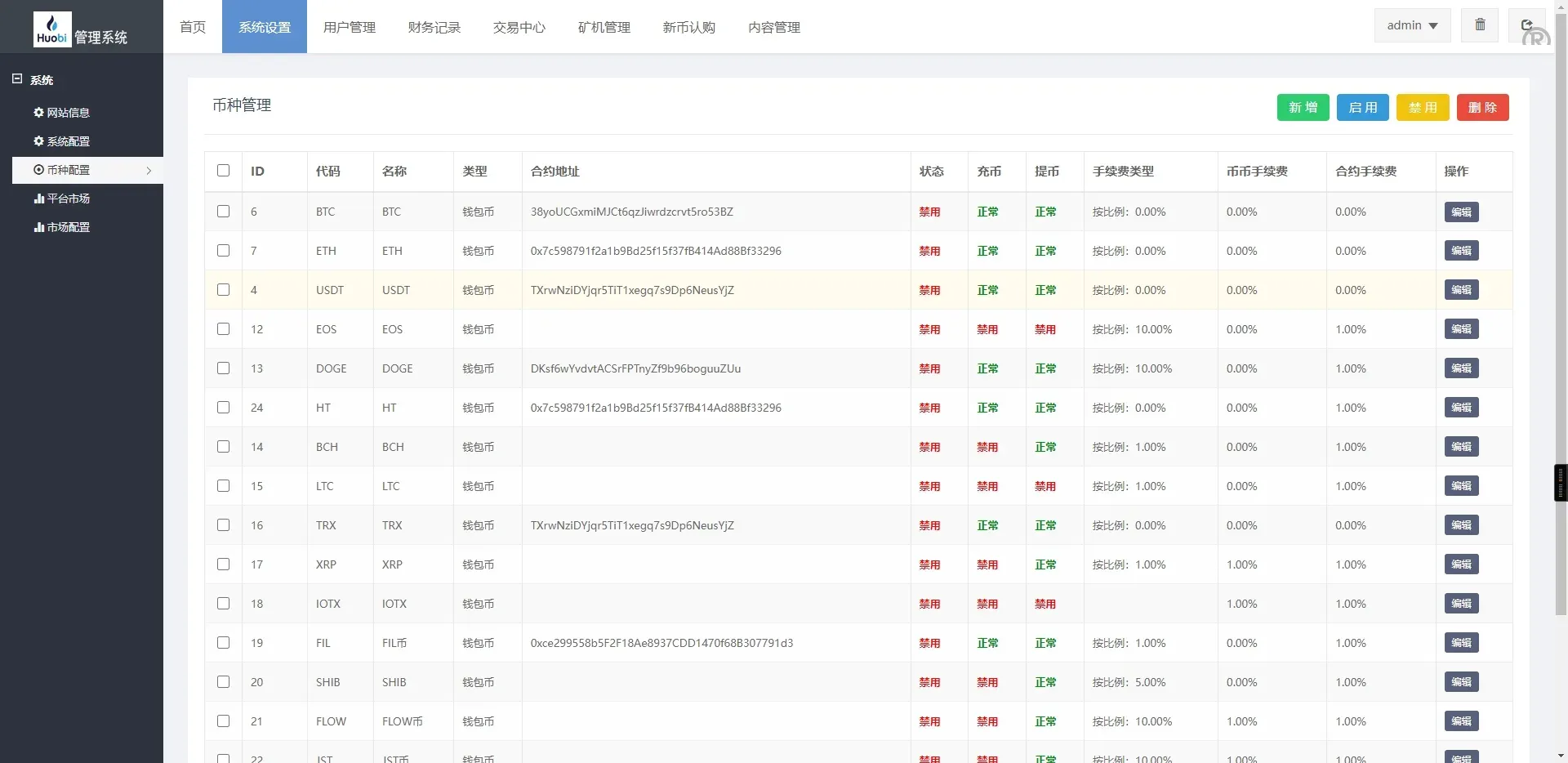1568x763 pixels.
Task: Expand the 币种配置 submenu chevron
Action: [x=149, y=171]
